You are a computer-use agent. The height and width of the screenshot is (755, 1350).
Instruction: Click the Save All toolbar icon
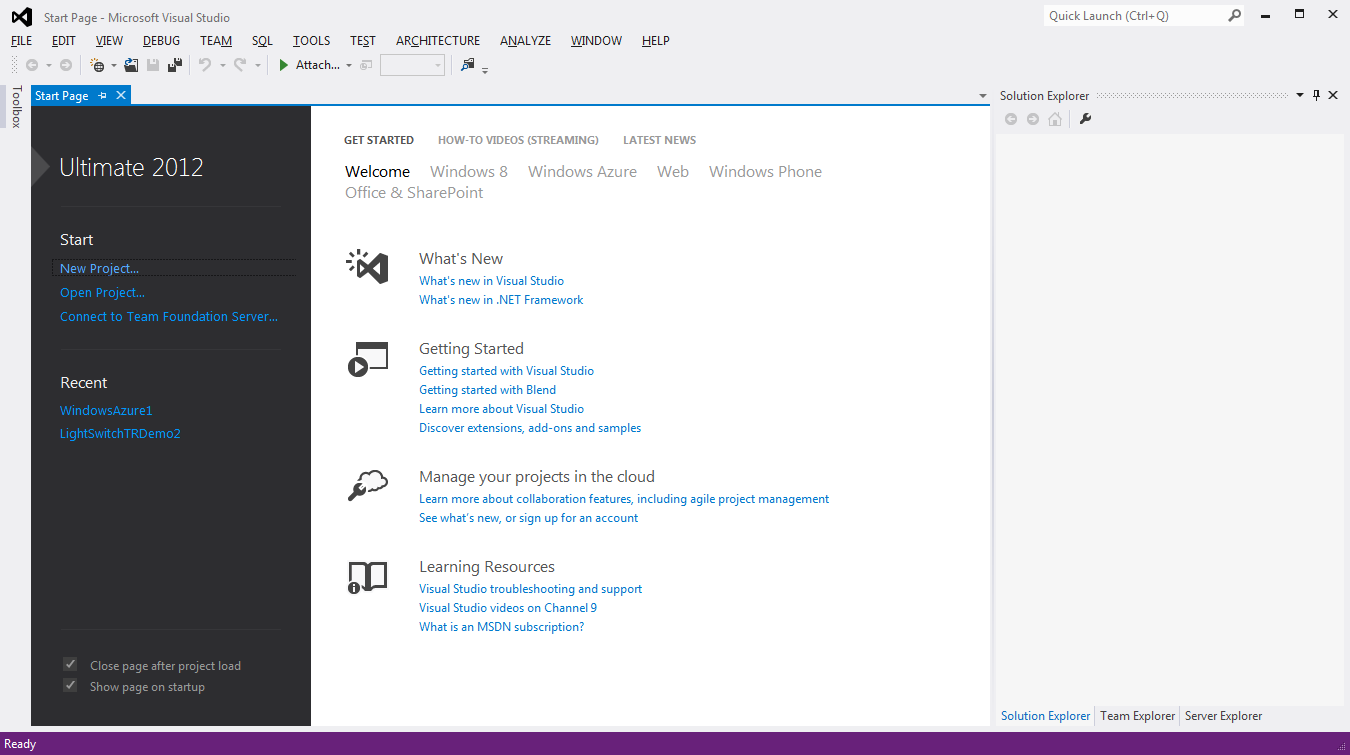(x=176, y=65)
